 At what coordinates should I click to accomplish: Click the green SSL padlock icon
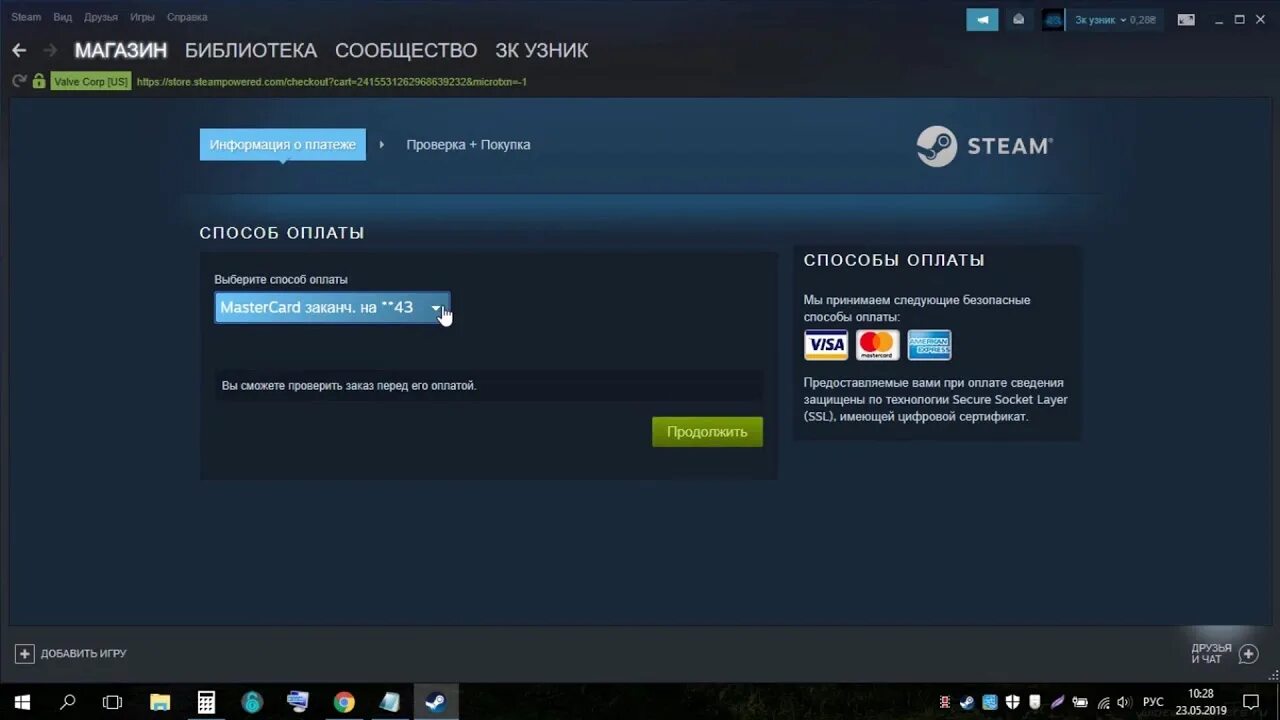coord(39,81)
